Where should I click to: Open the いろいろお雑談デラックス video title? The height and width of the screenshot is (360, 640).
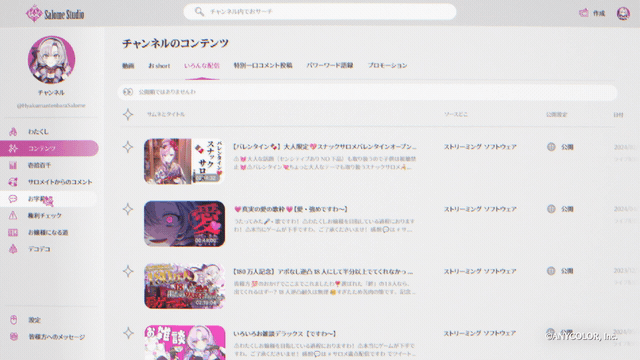pyautogui.click(x=285, y=333)
